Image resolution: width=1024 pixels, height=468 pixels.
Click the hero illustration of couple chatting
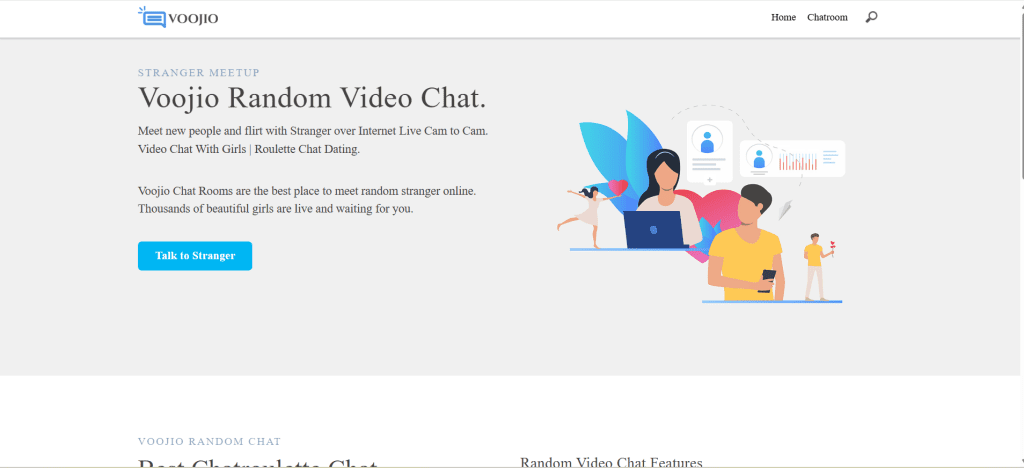701,206
